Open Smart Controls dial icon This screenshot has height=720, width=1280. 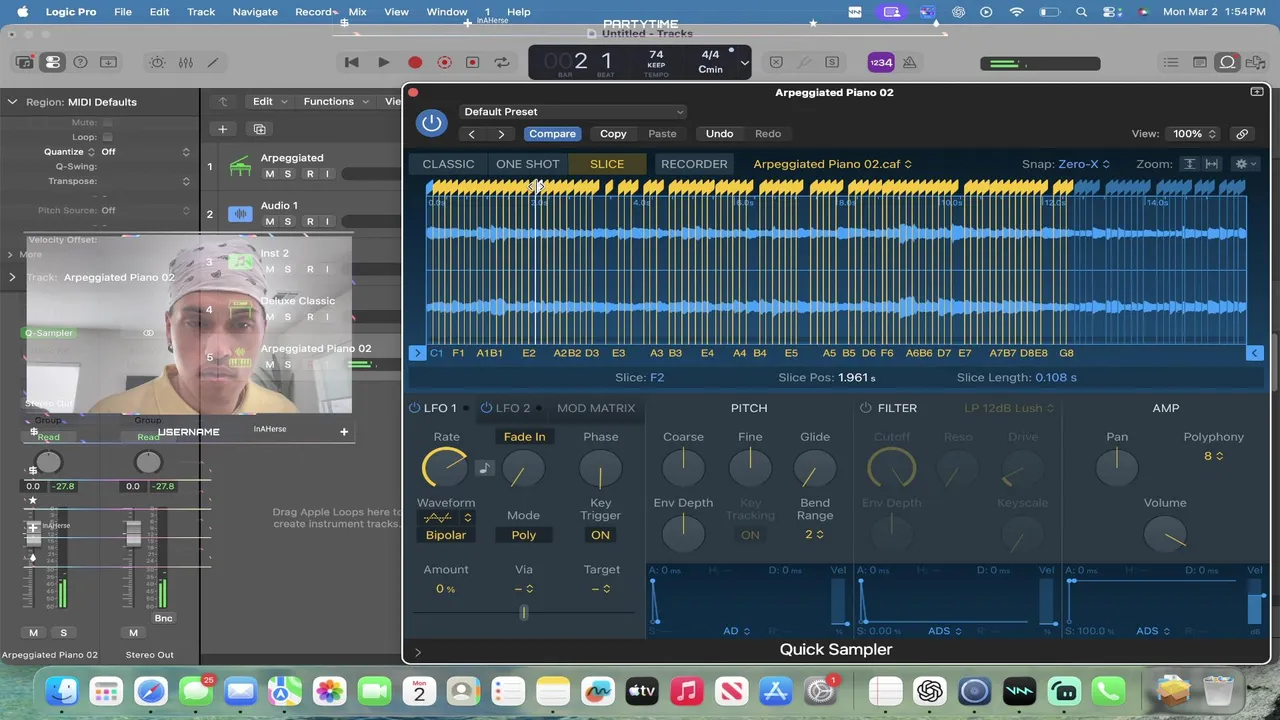(158, 62)
